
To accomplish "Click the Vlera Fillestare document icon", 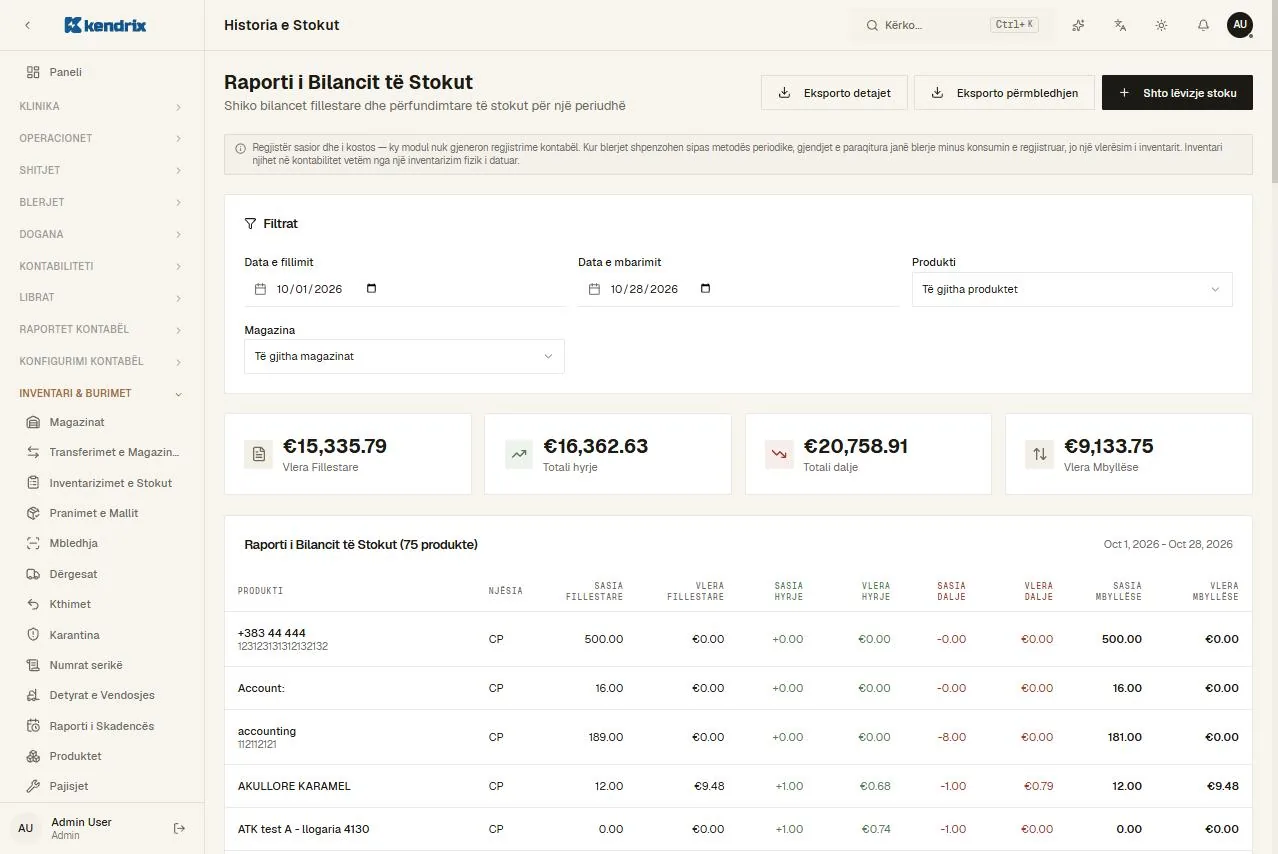I will 259,454.
